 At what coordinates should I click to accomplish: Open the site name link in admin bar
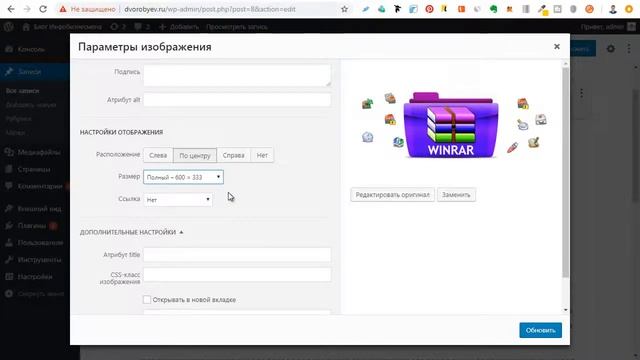[x=62, y=27]
